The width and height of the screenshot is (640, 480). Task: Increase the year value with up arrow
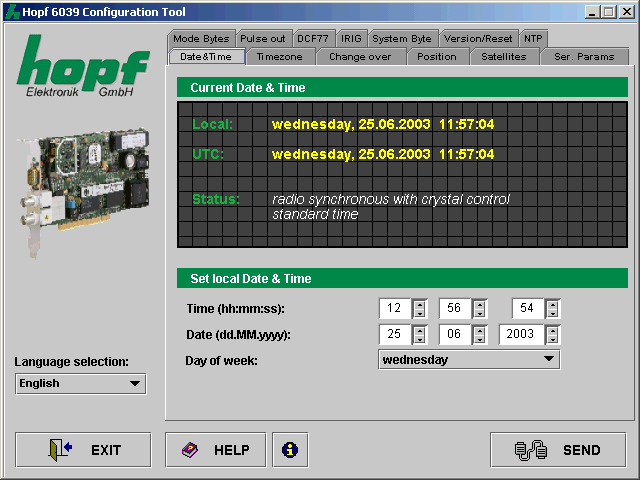pos(553,330)
